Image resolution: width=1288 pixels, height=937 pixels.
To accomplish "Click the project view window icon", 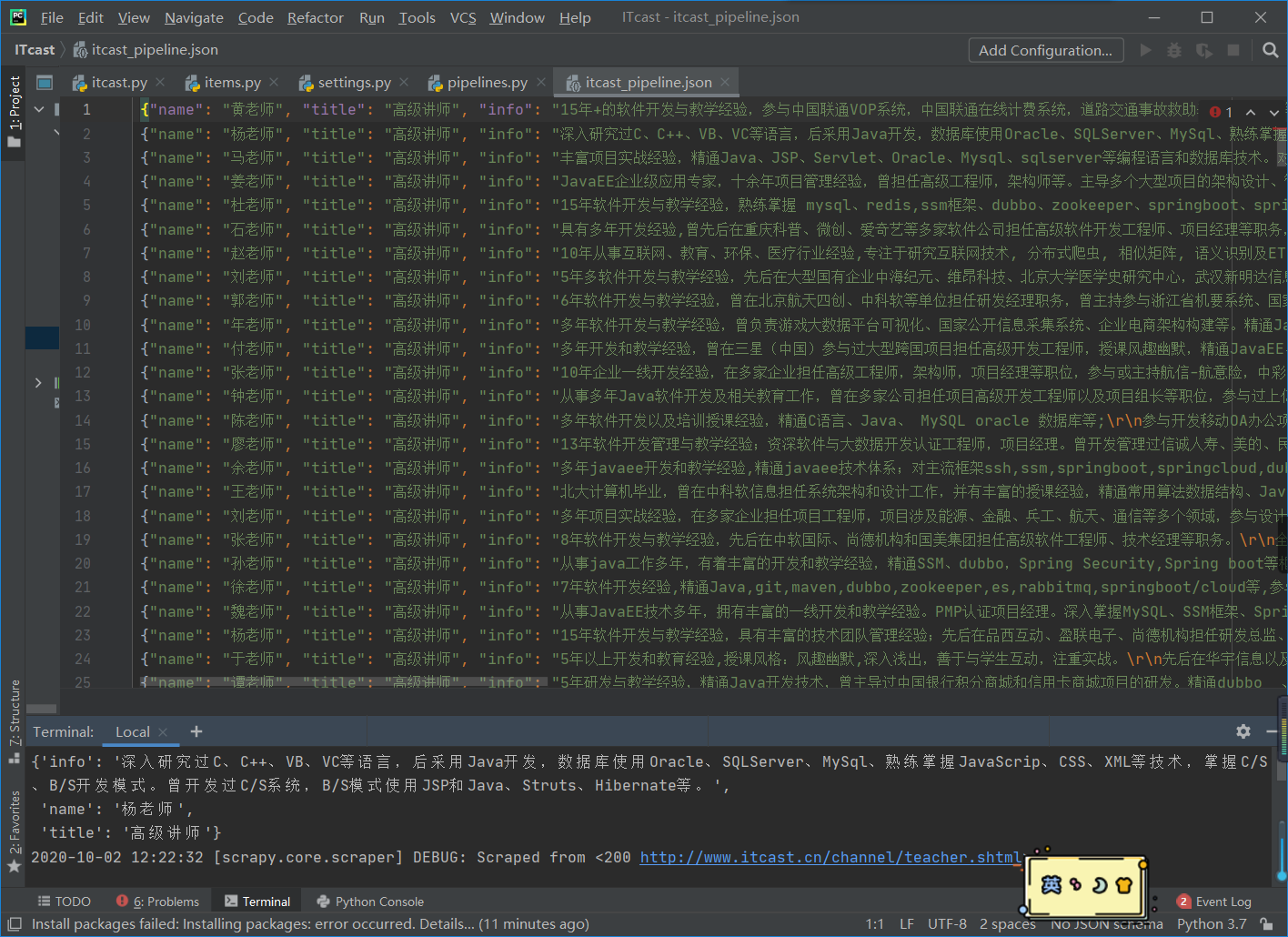I will [x=44, y=82].
